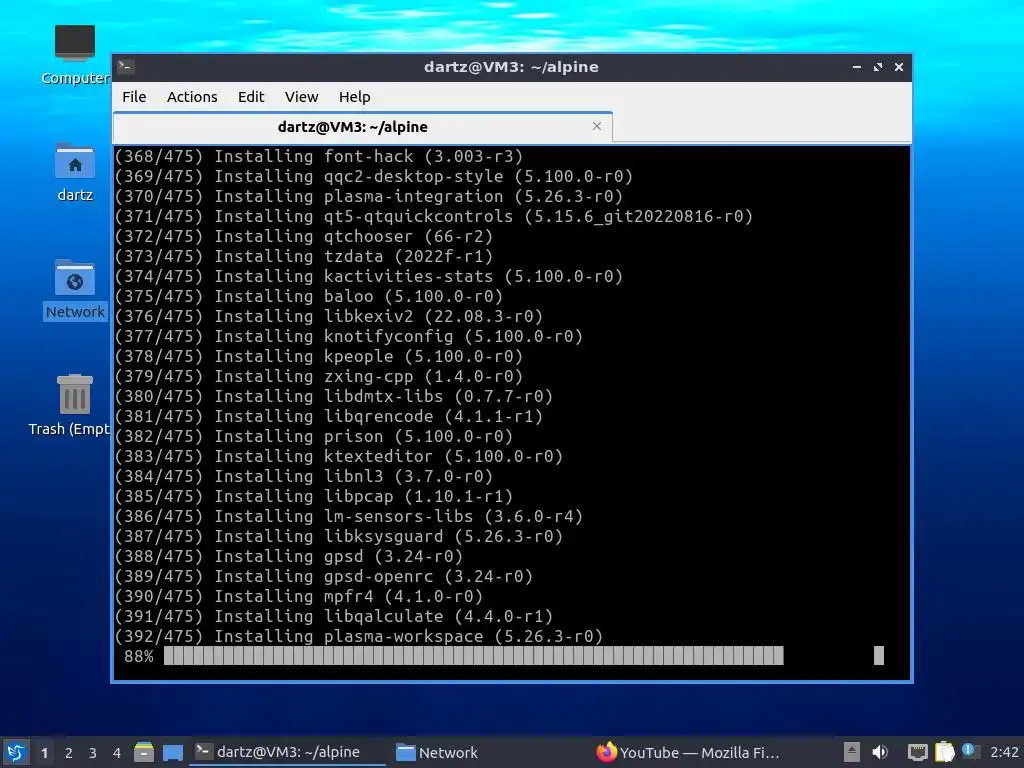Click the 88% installation progress bar

473,656
